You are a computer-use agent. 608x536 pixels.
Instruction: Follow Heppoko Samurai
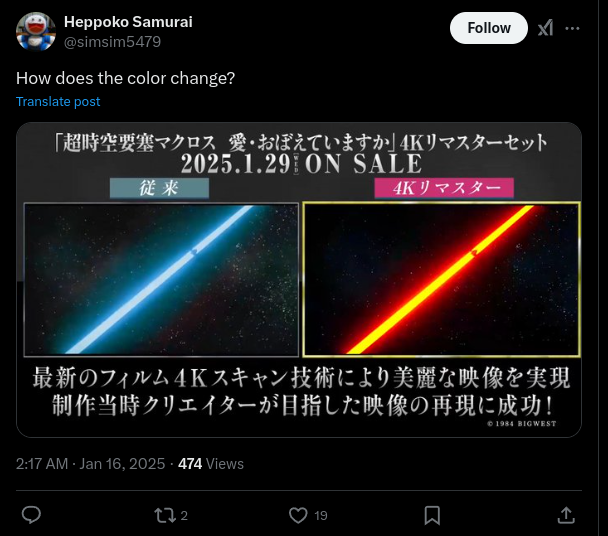tap(489, 28)
